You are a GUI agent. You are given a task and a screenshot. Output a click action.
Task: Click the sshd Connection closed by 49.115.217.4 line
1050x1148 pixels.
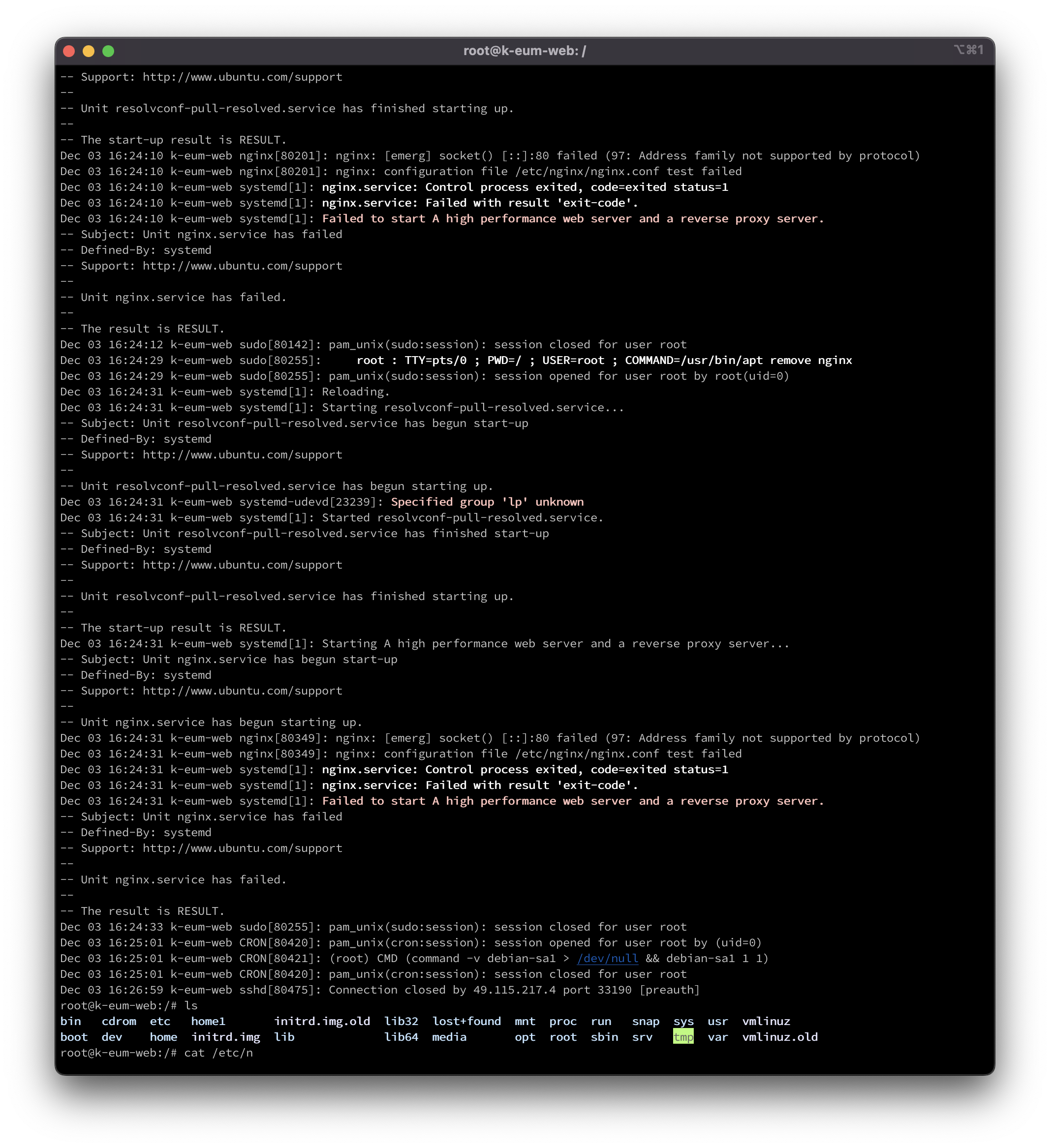click(379, 990)
